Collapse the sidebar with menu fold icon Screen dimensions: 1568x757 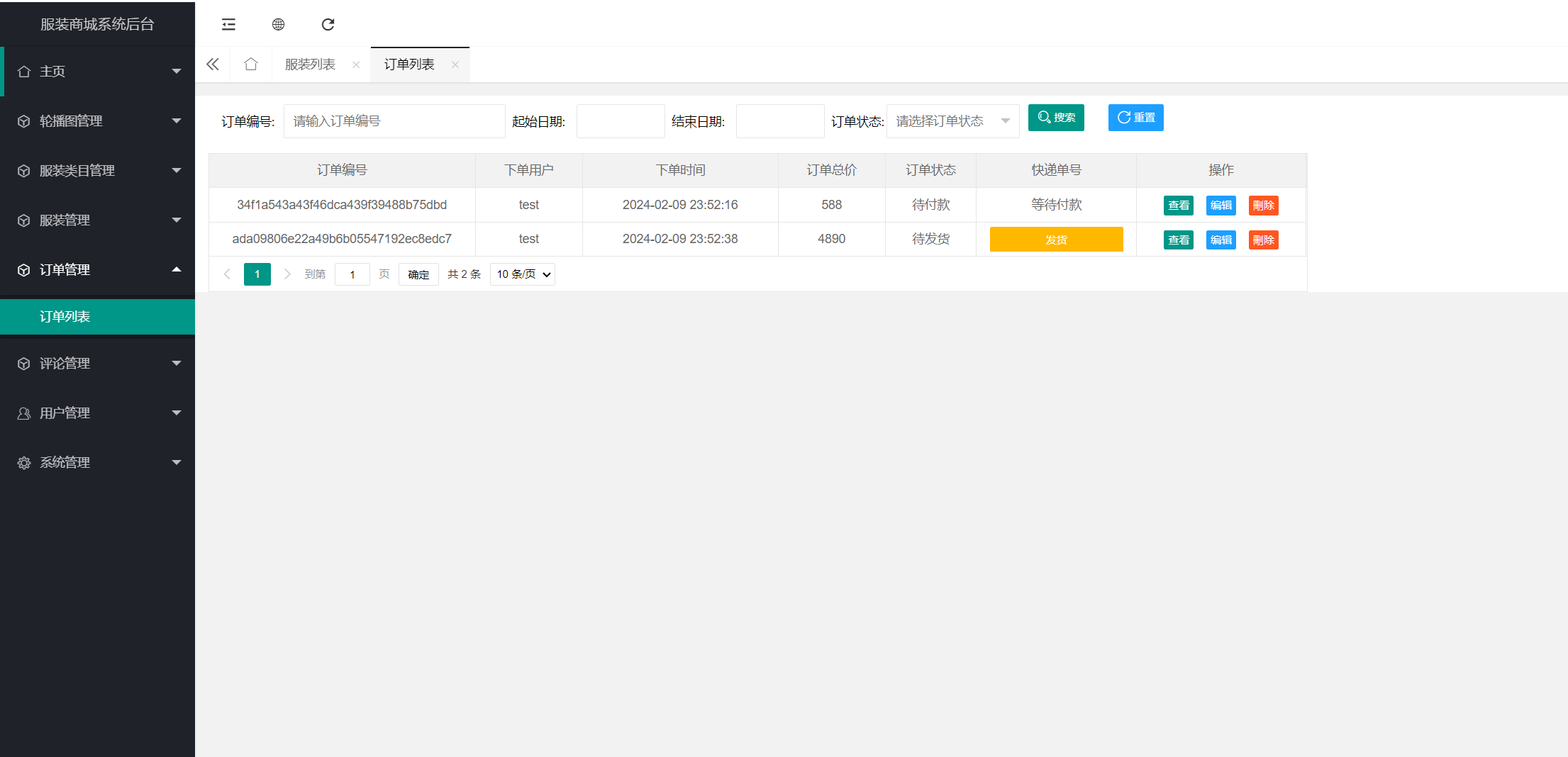point(228,25)
